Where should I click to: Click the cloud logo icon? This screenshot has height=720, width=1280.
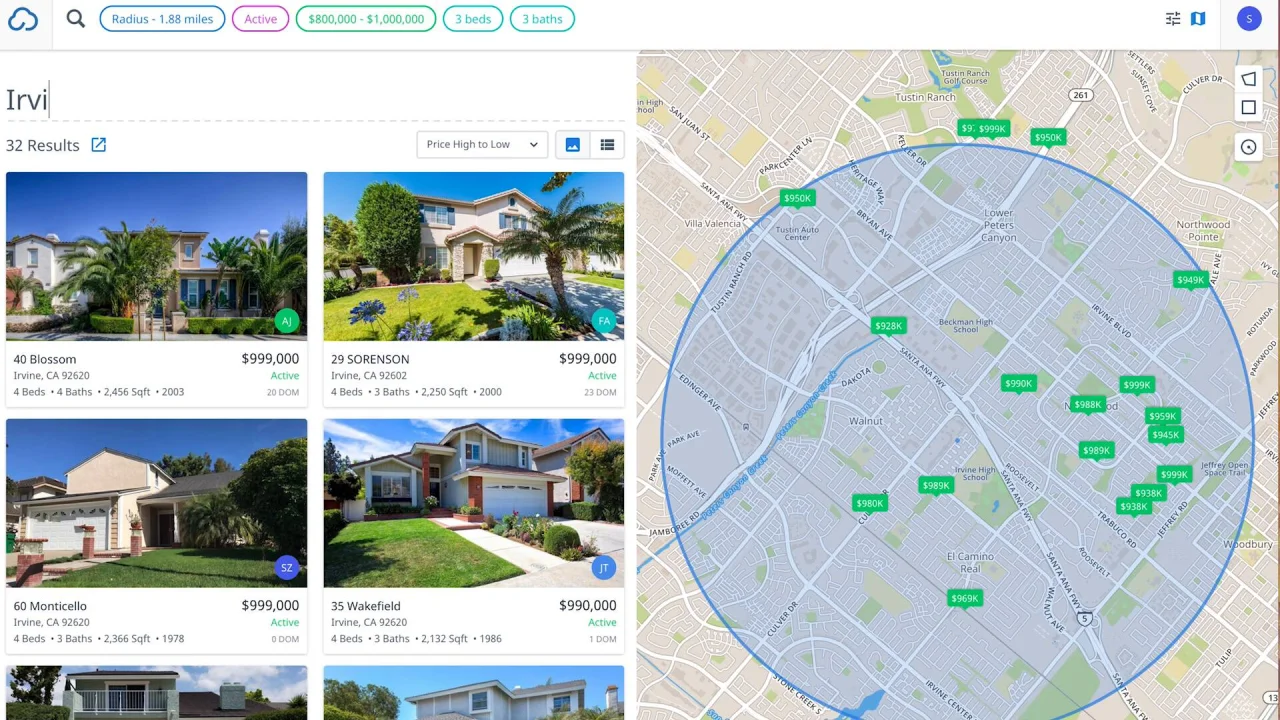(x=23, y=19)
